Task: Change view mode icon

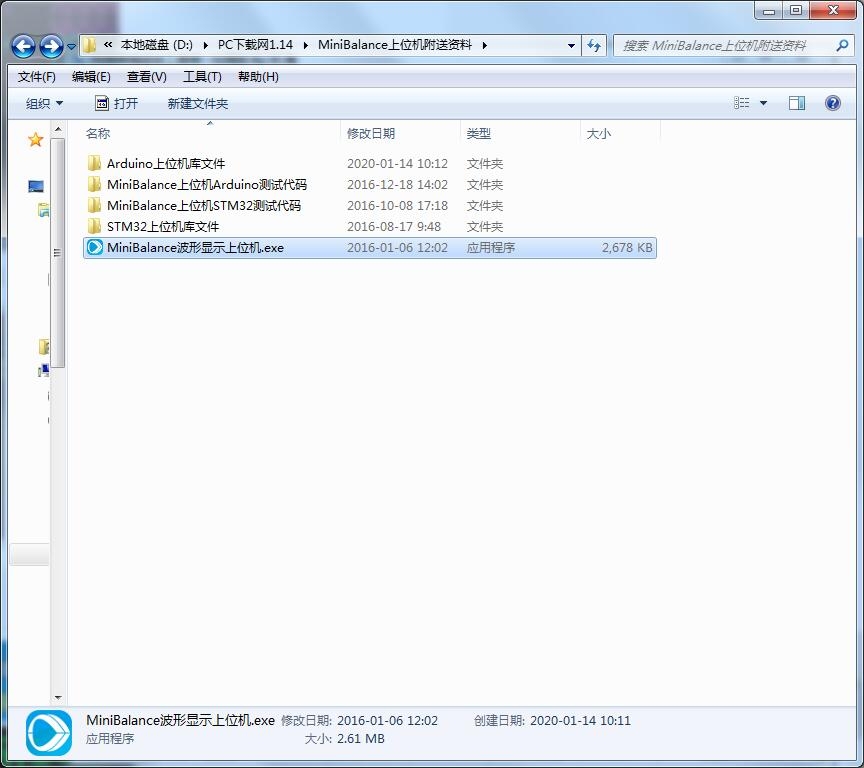Action: [742, 103]
